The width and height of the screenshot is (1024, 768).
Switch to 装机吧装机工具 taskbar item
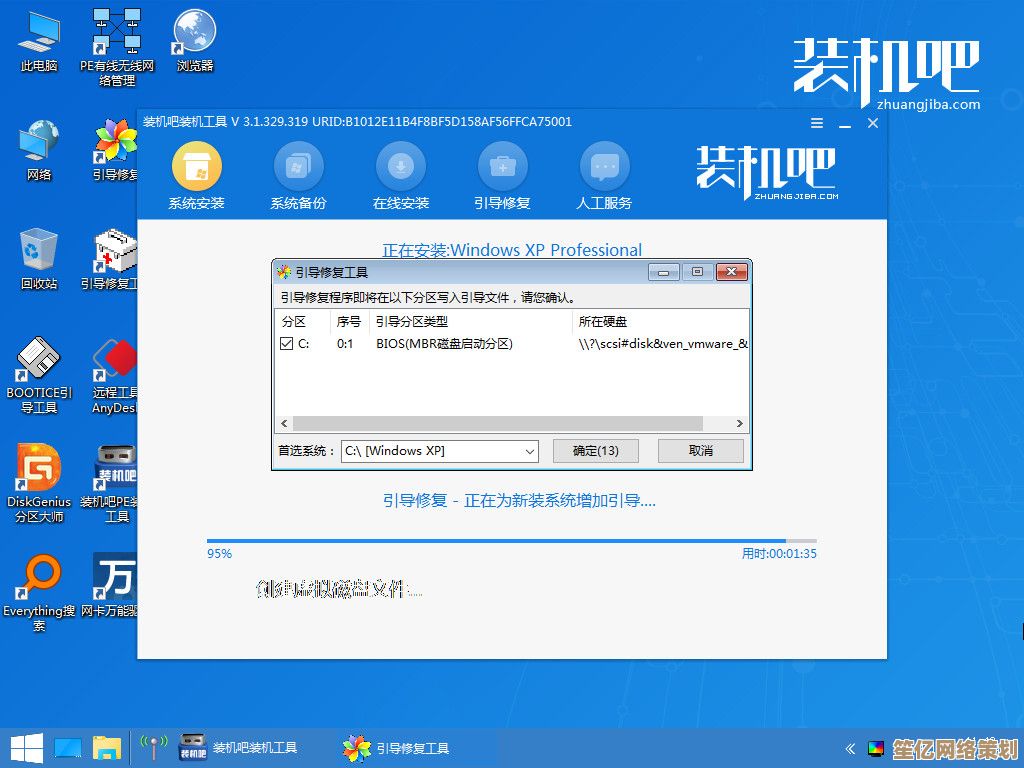[x=238, y=748]
